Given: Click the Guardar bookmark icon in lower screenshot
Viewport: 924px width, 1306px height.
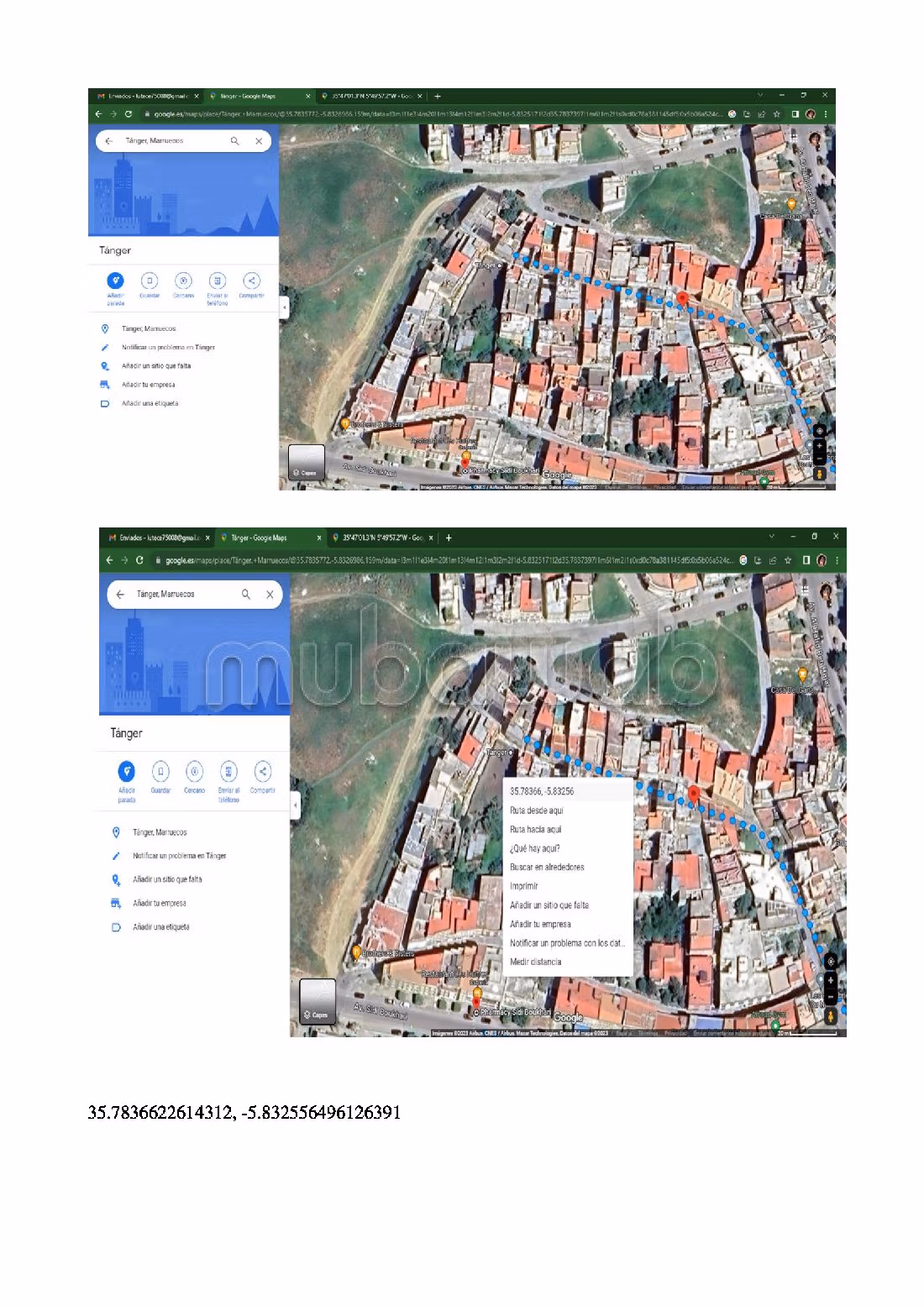Looking at the screenshot, I should pos(160,771).
